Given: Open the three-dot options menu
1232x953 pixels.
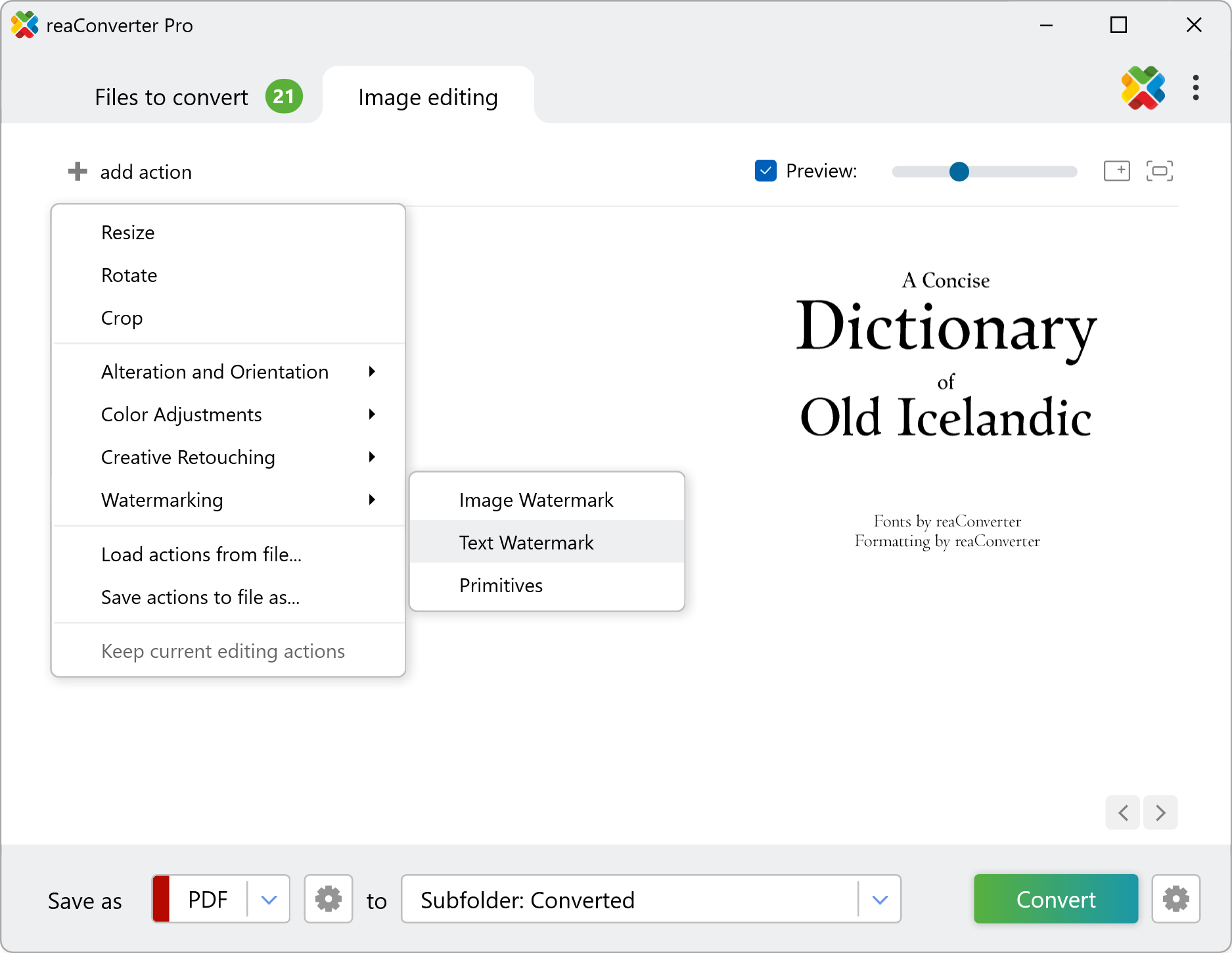Looking at the screenshot, I should click(x=1195, y=87).
